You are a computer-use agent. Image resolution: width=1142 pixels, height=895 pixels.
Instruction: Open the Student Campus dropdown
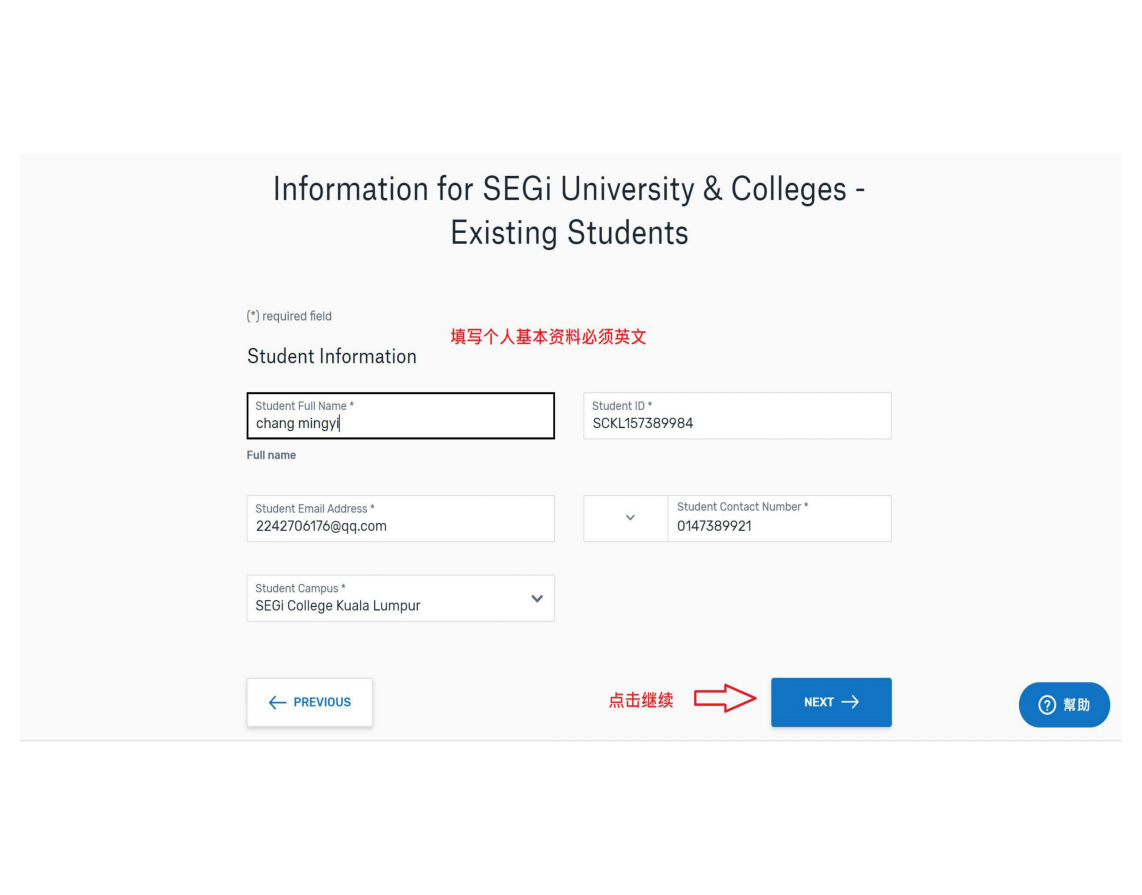(x=401, y=599)
